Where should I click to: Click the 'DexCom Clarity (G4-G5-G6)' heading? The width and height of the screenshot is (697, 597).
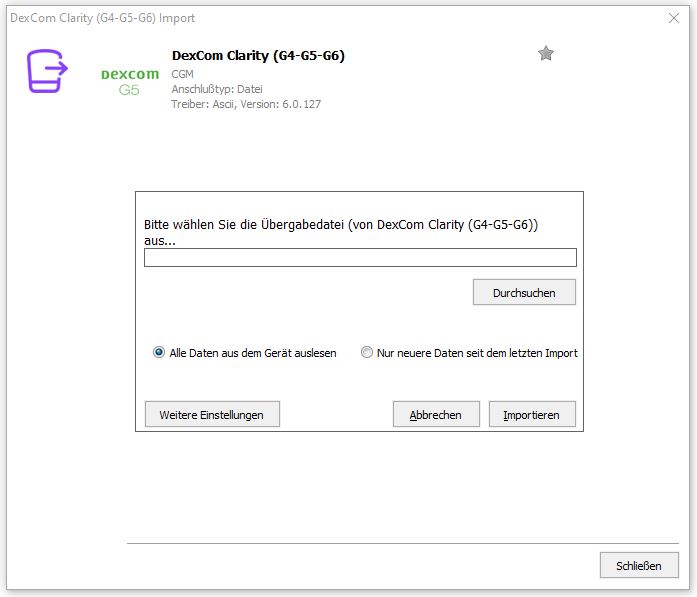click(x=258, y=56)
